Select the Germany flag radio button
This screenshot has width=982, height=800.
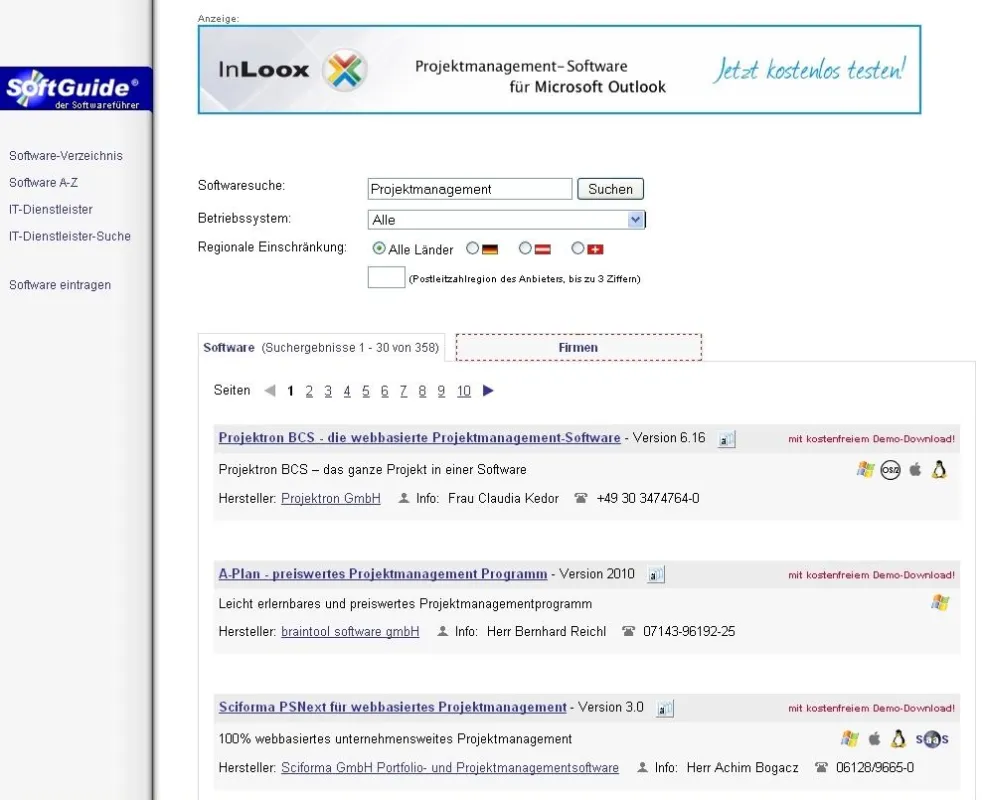pyautogui.click(x=472, y=248)
